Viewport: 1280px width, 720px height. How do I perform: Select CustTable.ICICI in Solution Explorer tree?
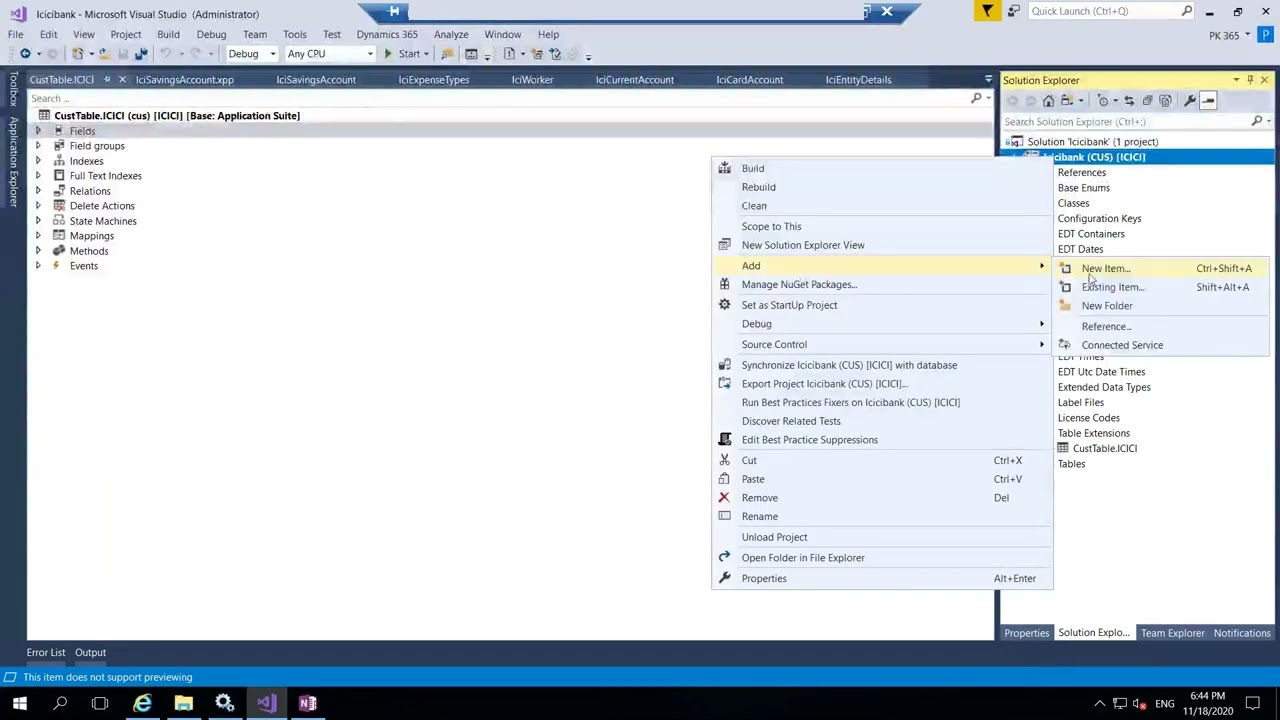[1104, 448]
